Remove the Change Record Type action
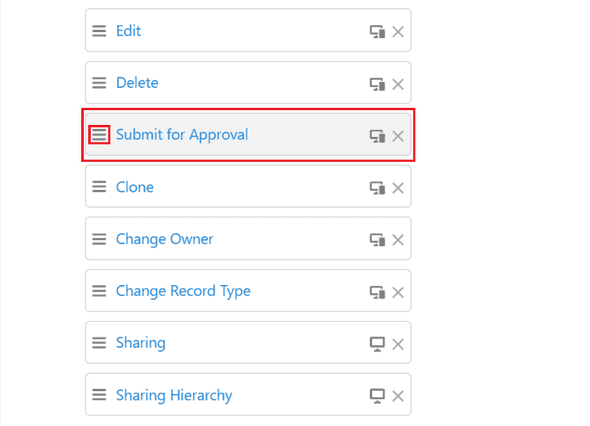Screen dimensions: 590x426 398,292
